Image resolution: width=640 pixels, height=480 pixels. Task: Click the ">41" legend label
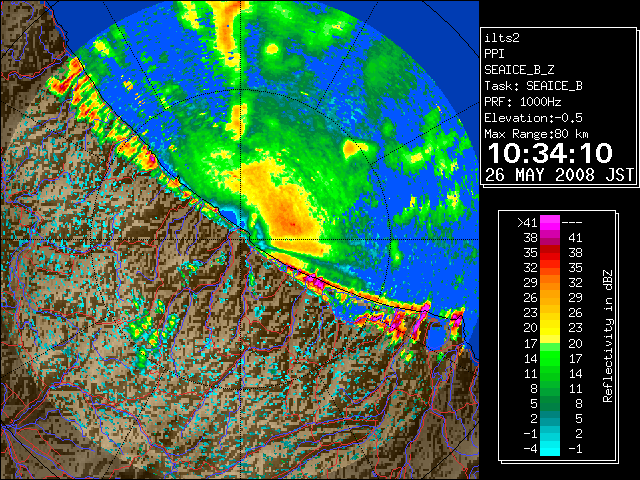point(527,223)
